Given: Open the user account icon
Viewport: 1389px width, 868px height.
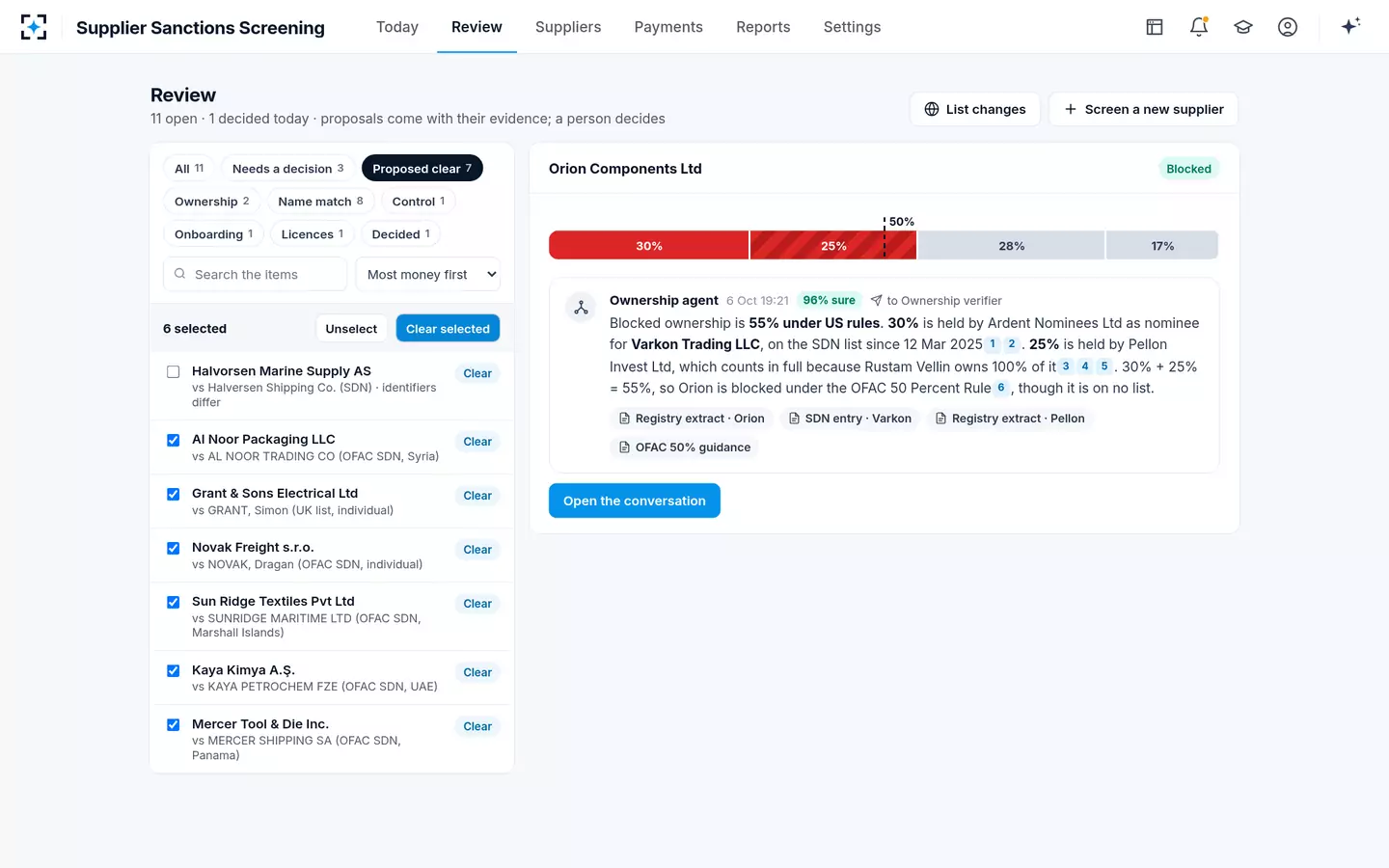Looking at the screenshot, I should point(1288,27).
